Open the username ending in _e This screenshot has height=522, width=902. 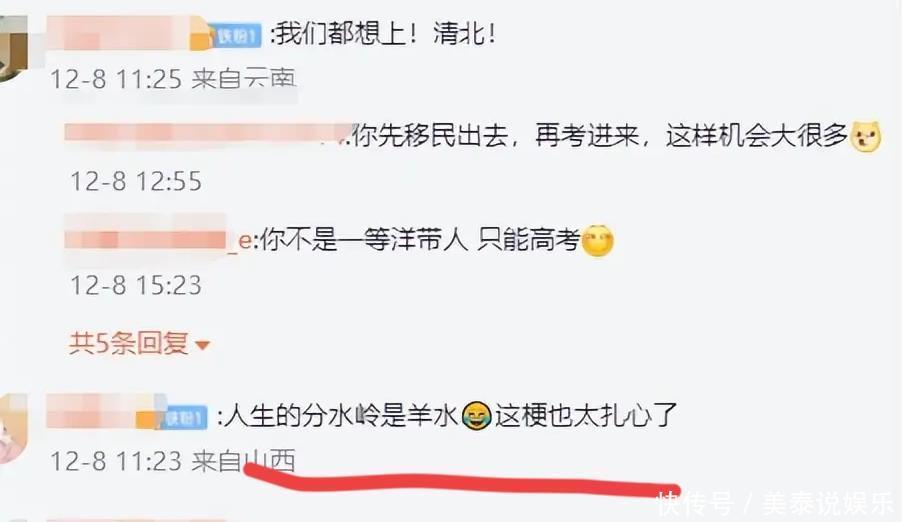[x=158, y=238]
